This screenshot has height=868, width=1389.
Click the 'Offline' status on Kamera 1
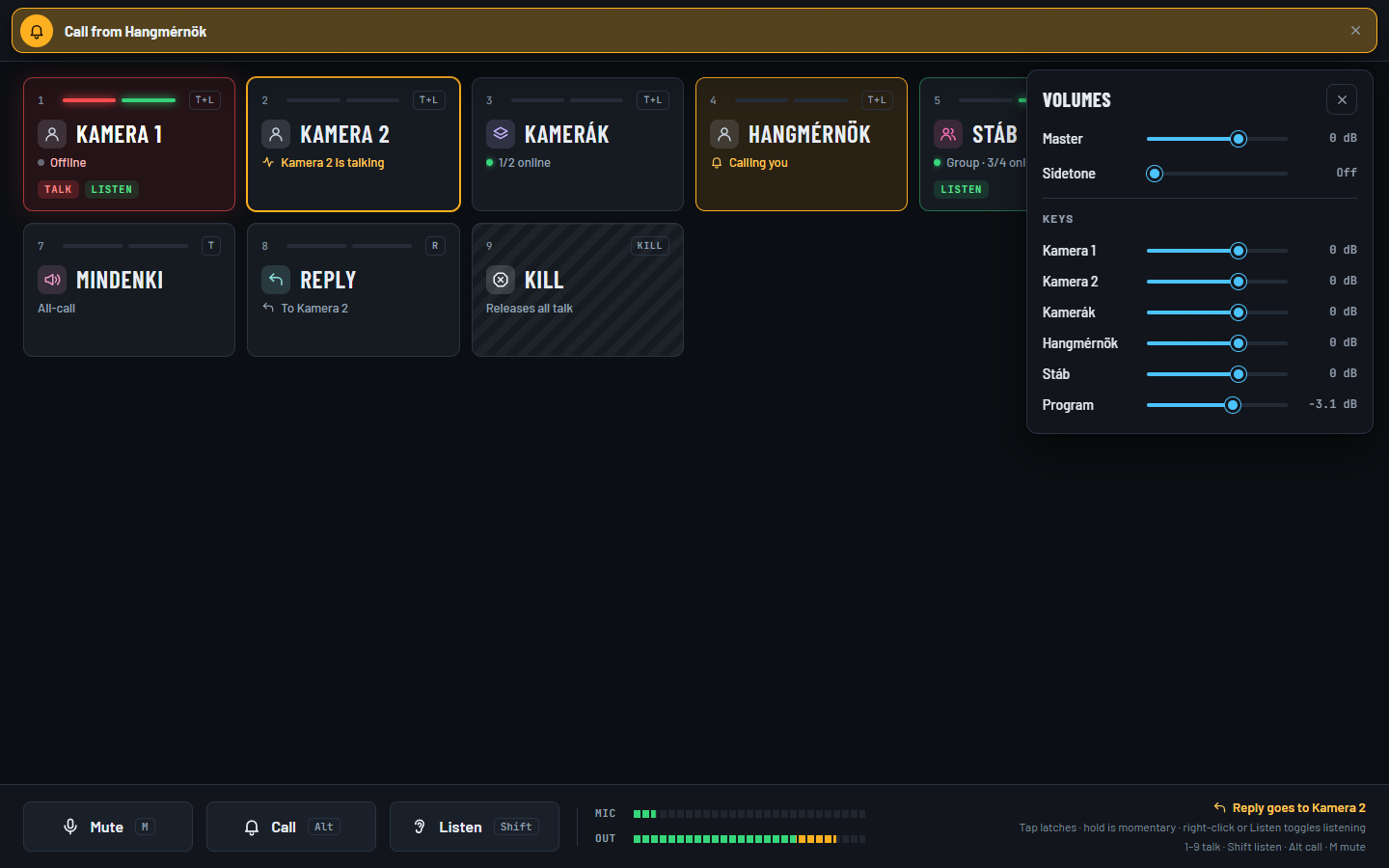click(68, 163)
